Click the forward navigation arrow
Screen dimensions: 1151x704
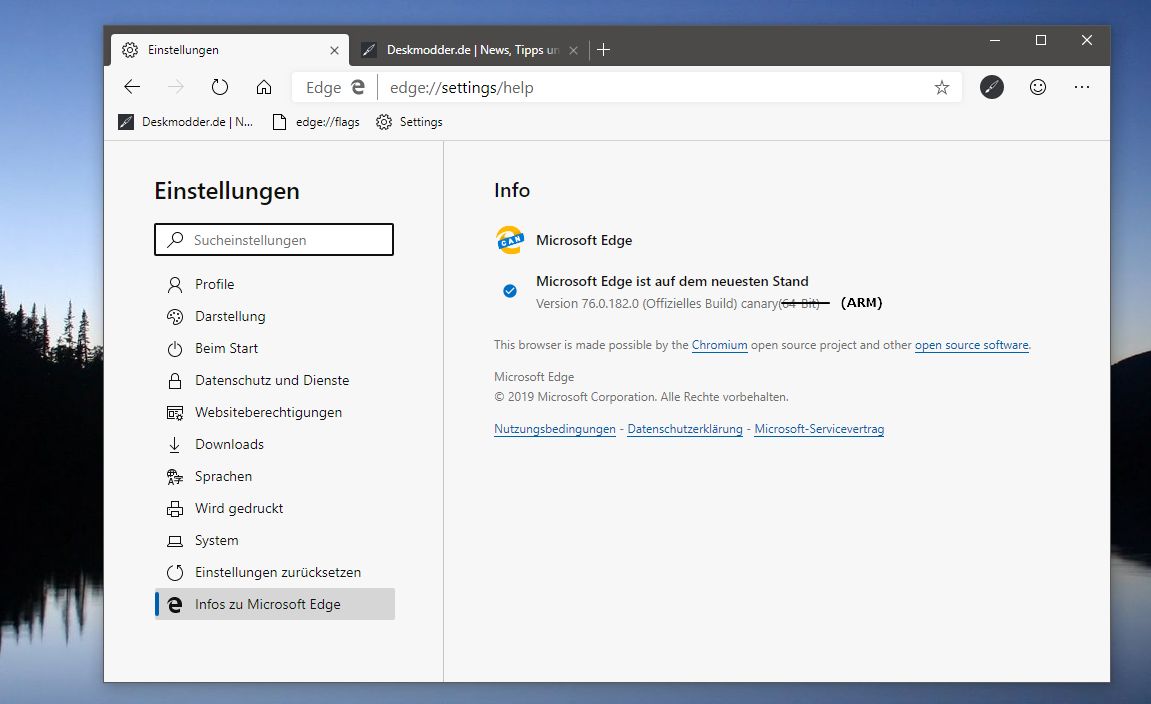pyautogui.click(x=176, y=87)
